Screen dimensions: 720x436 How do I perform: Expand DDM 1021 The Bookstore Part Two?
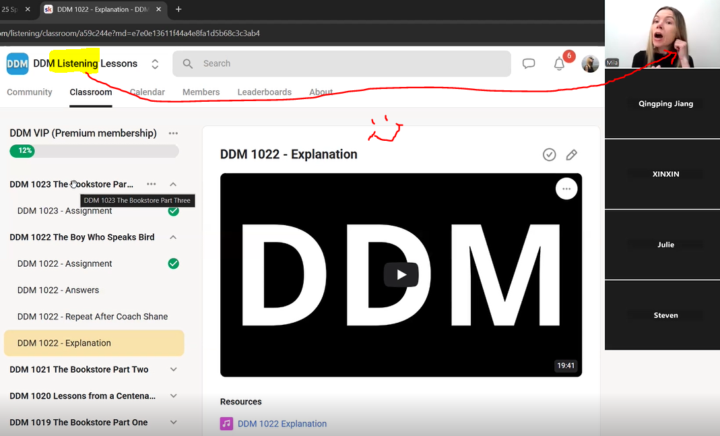coord(173,369)
